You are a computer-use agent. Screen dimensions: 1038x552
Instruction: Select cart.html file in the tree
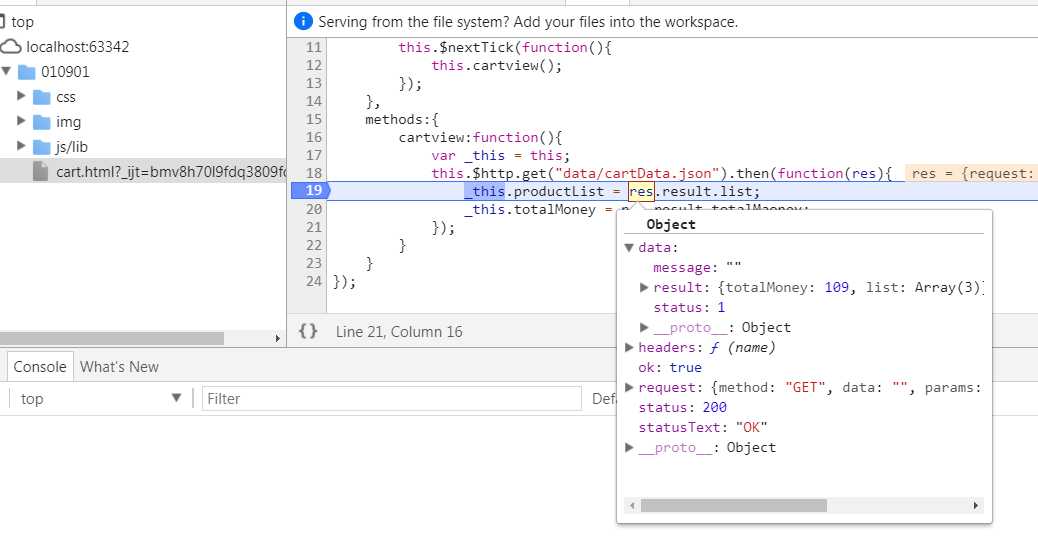tap(143, 172)
